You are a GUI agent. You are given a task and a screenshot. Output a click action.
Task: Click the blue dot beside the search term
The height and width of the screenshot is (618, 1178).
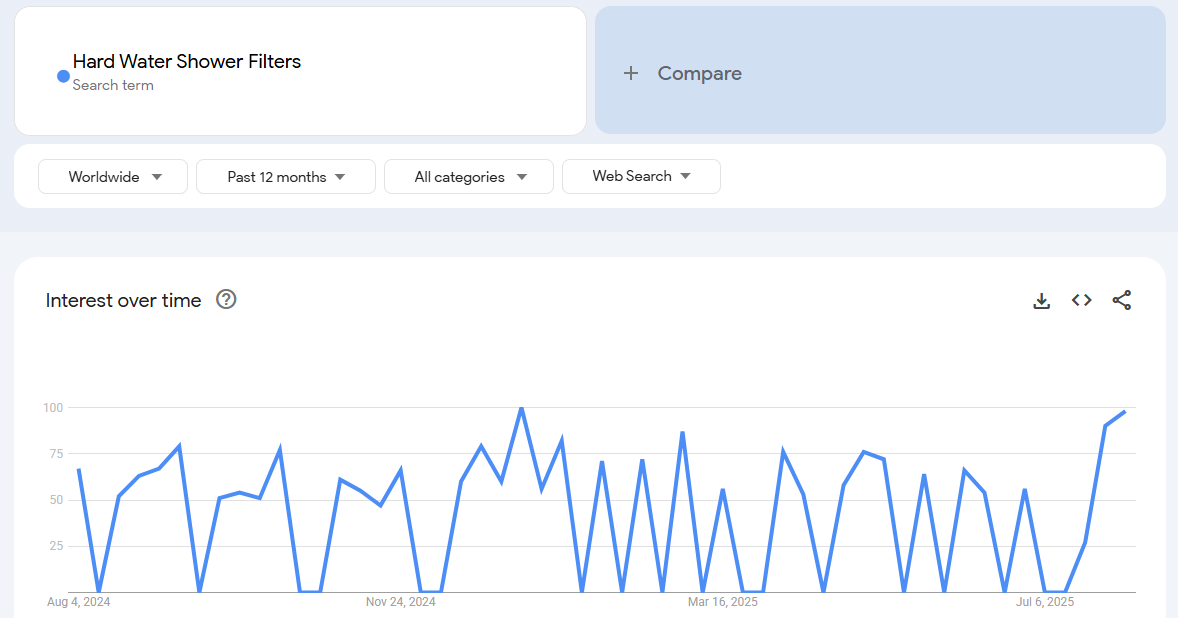pos(63,76)
